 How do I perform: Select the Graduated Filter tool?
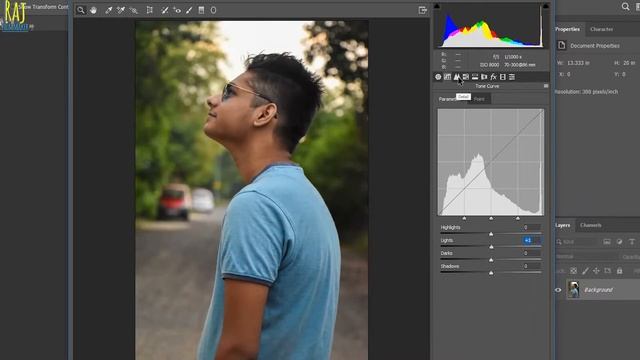[x=201, y=10]
